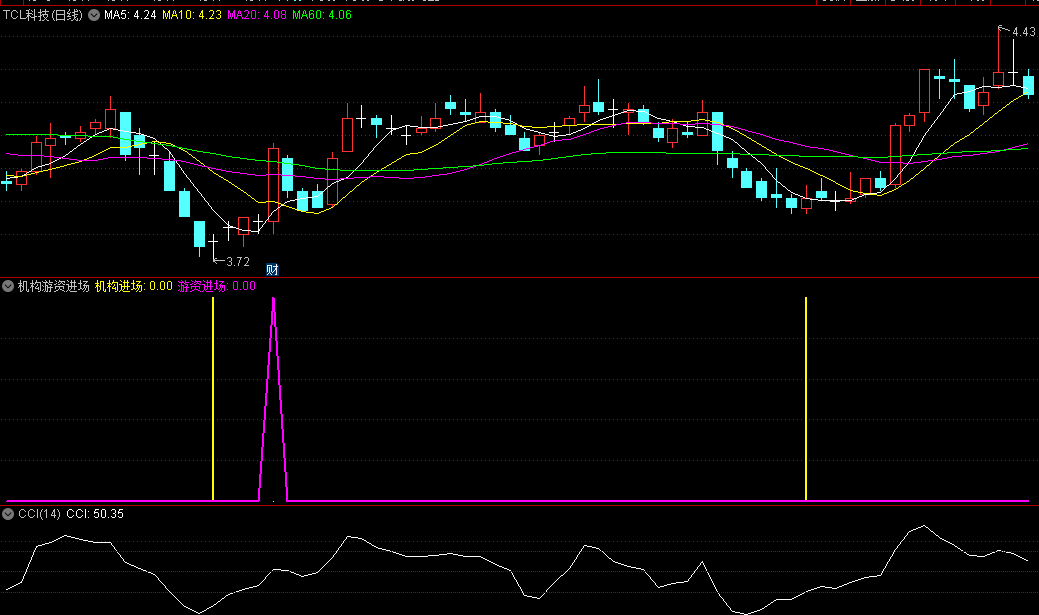The image size is (1039, 615).
Task: Click the CCI: 50.35 value
Action: tap(95, 514)
